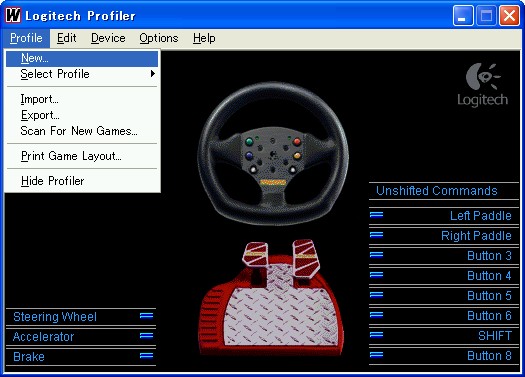
Task: Open the Options menu
Action: click(x=159, y=38)
